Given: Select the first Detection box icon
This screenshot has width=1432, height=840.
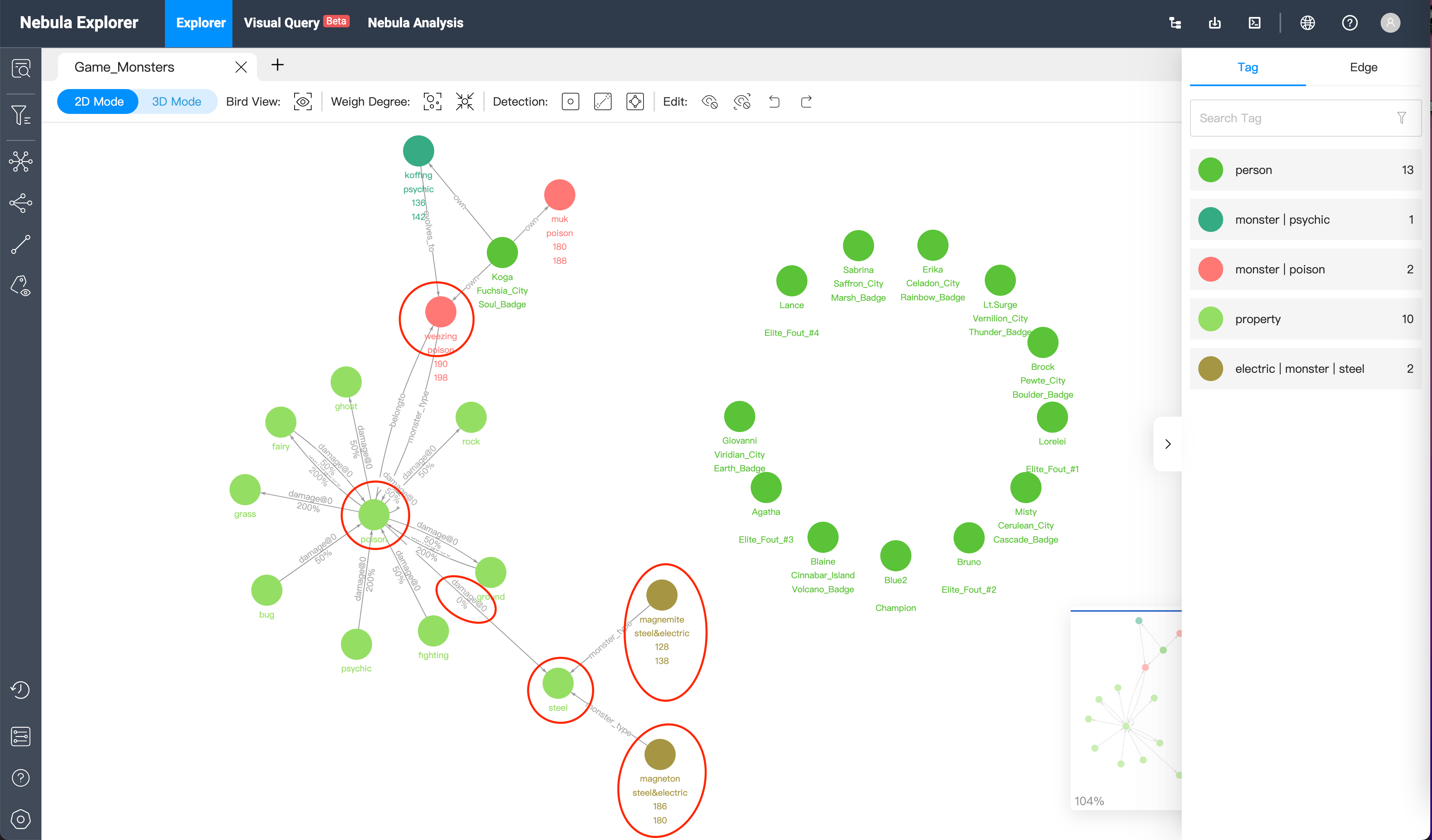Looking at the screenshot, I should click(570, 101).
